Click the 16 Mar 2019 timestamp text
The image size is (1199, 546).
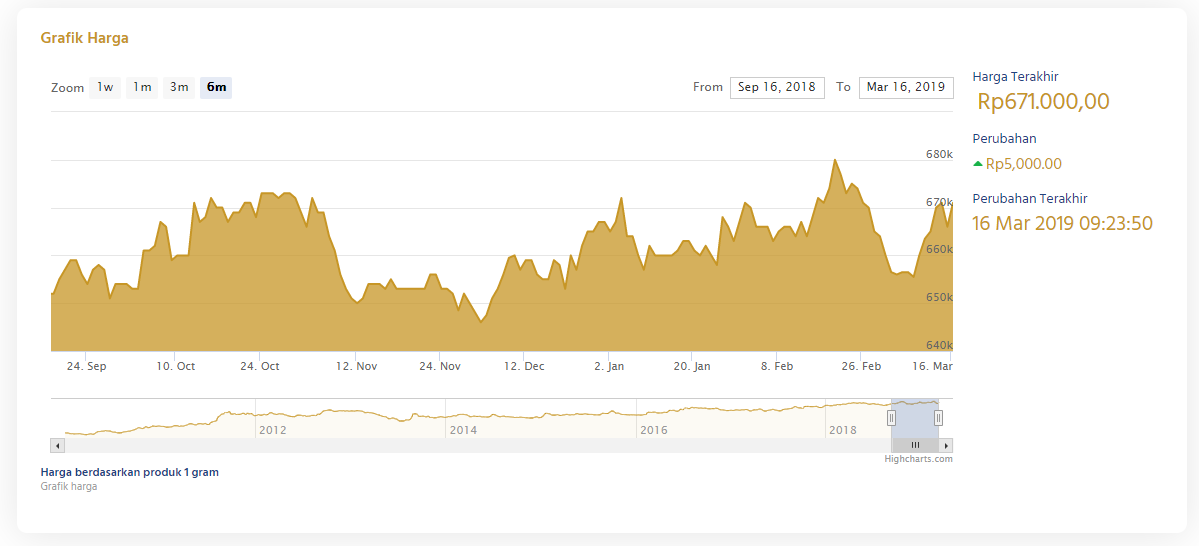(x=1062, y=223)
